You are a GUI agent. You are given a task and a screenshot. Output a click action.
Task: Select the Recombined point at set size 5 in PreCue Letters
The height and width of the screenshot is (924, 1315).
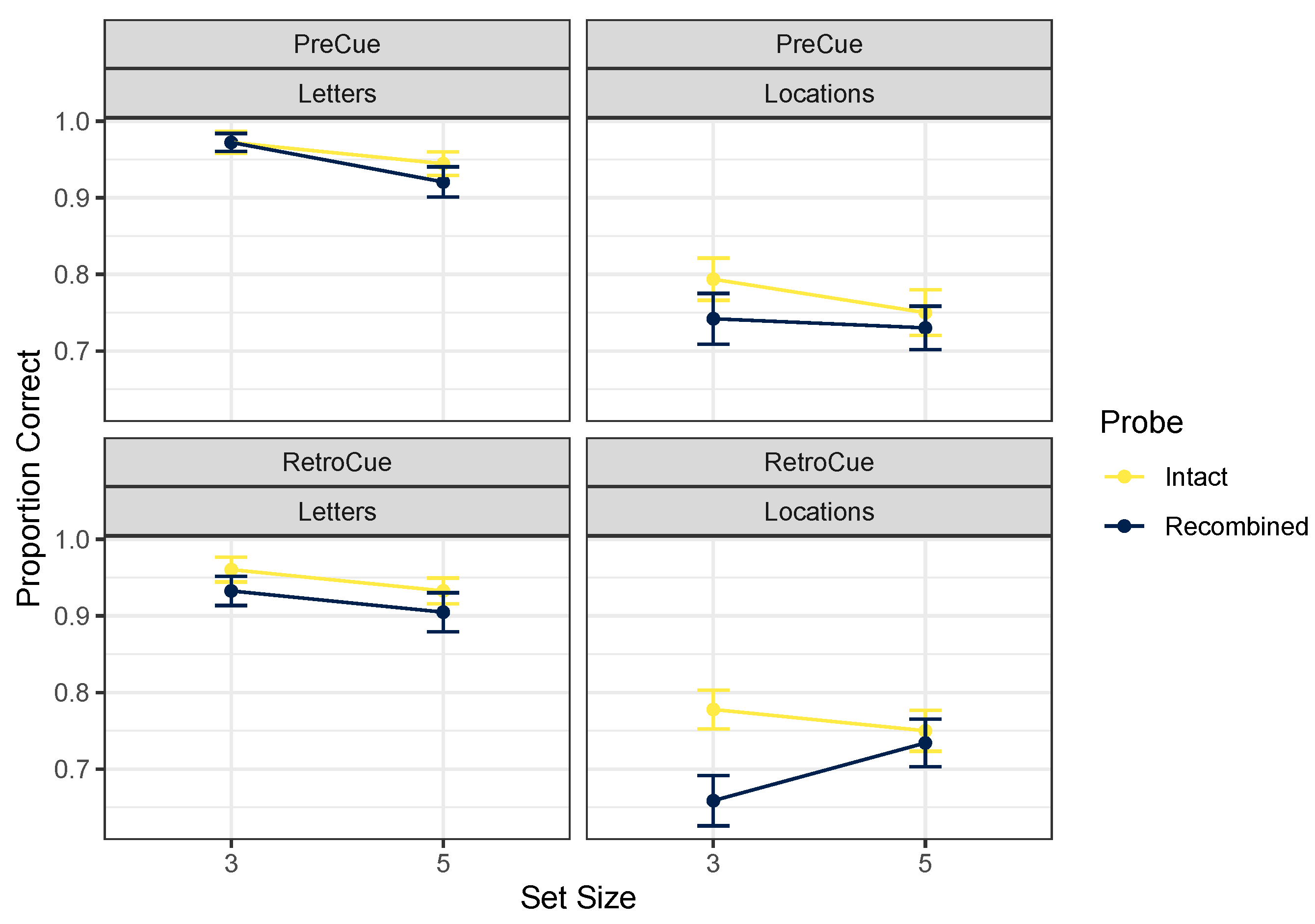click(x=443, y=182)
